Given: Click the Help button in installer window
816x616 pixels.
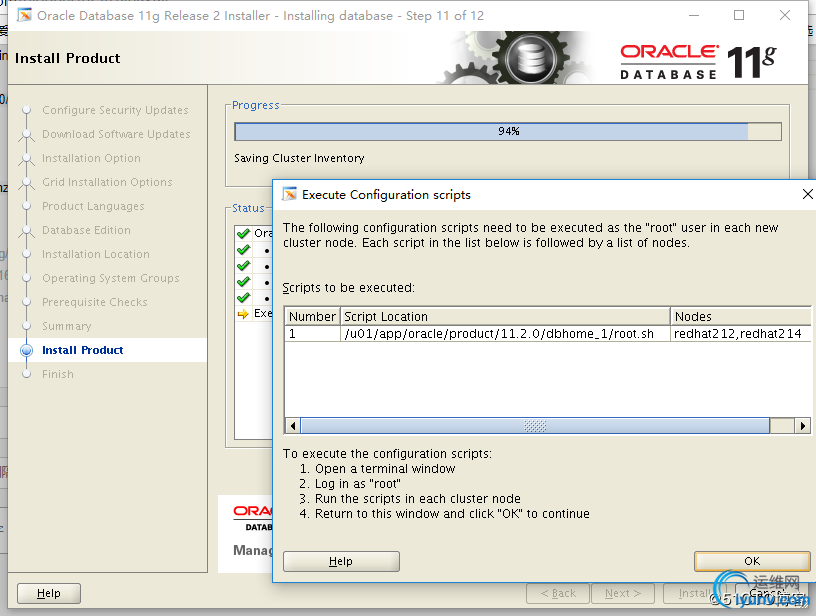Looking at the screenshot, I should tap(49, 593).
